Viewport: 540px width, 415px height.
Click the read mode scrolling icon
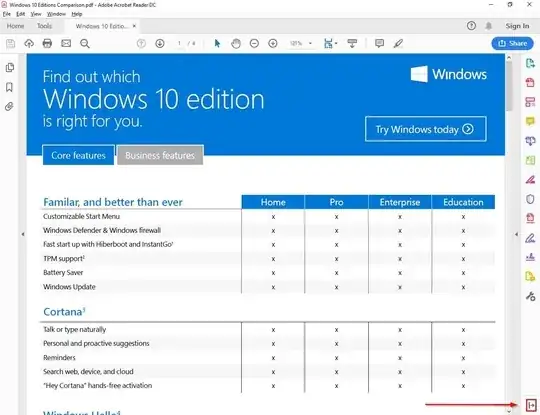[x=352, y=43]
